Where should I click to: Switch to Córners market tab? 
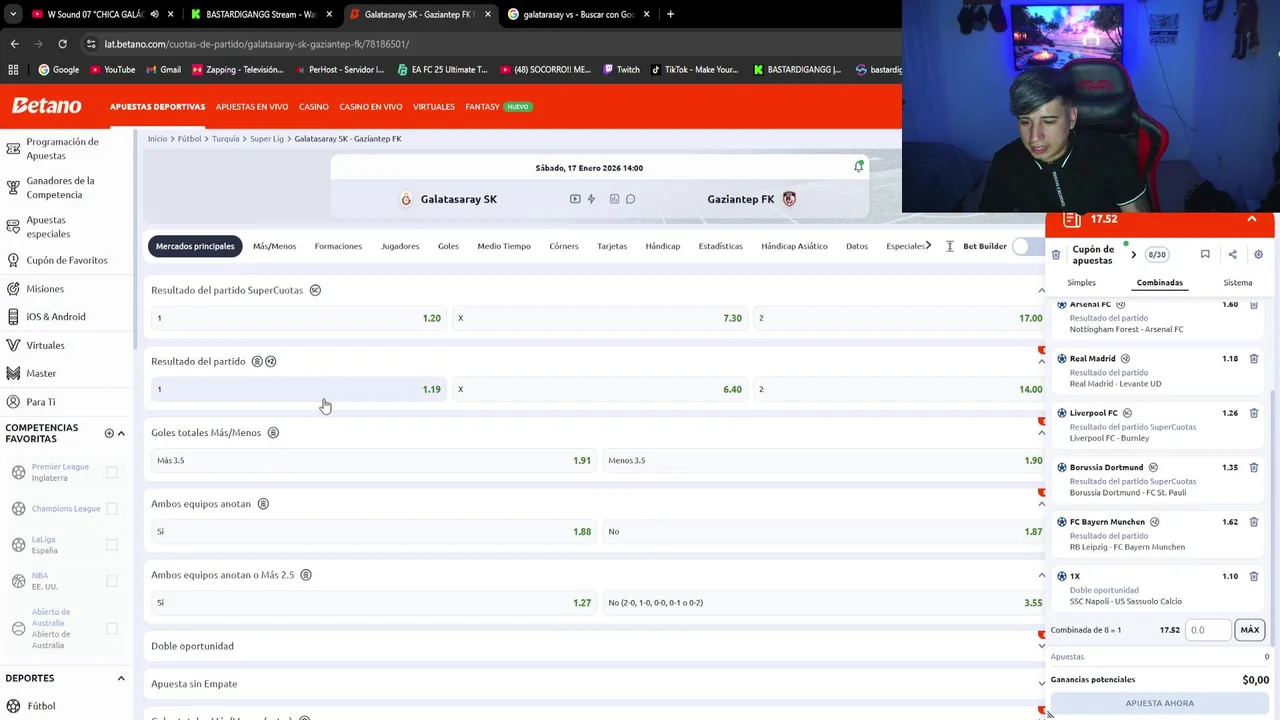click(x=564, y=246)
